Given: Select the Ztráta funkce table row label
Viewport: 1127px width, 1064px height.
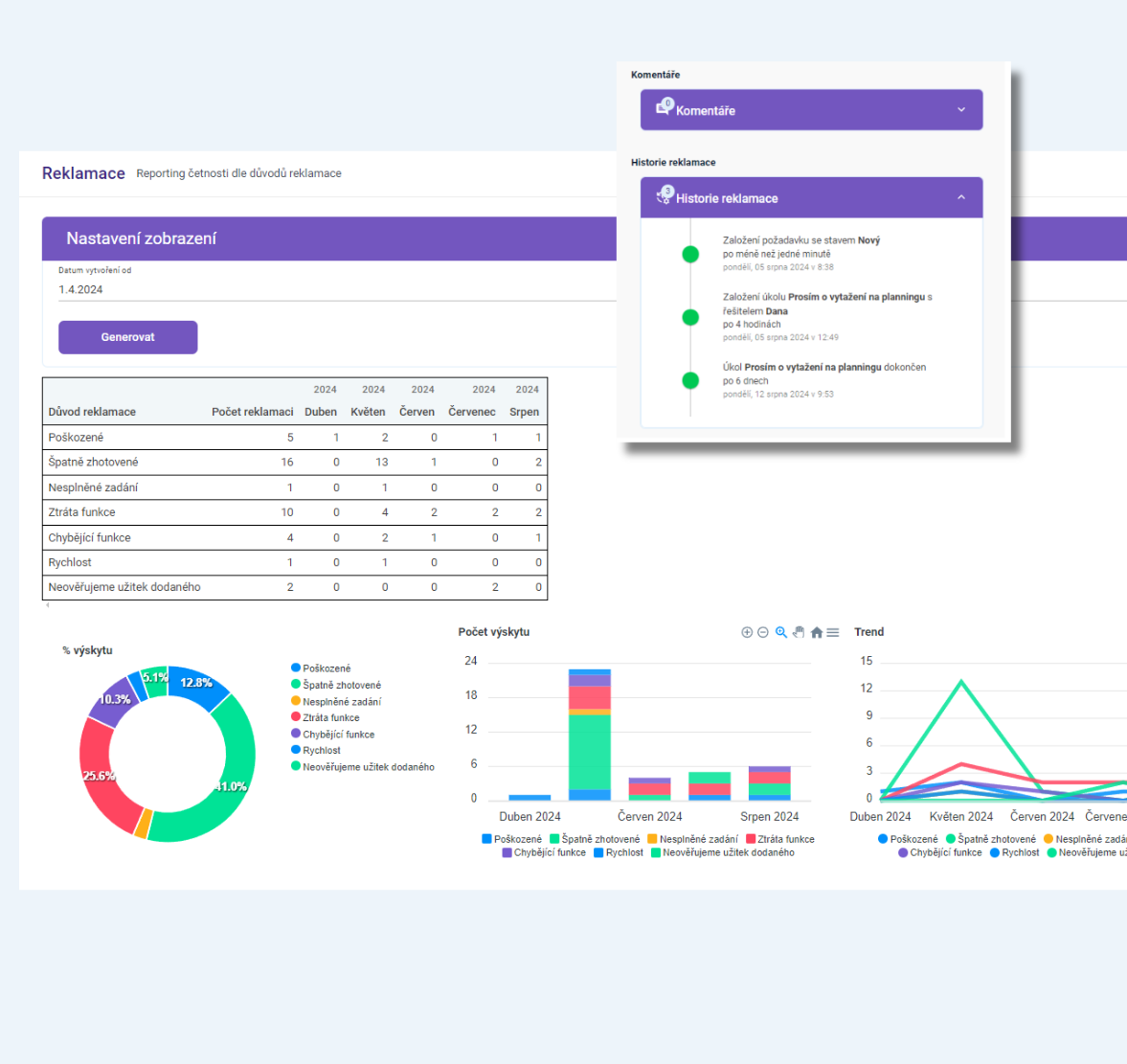Looking at the screenshot, I should click(82, 512).
